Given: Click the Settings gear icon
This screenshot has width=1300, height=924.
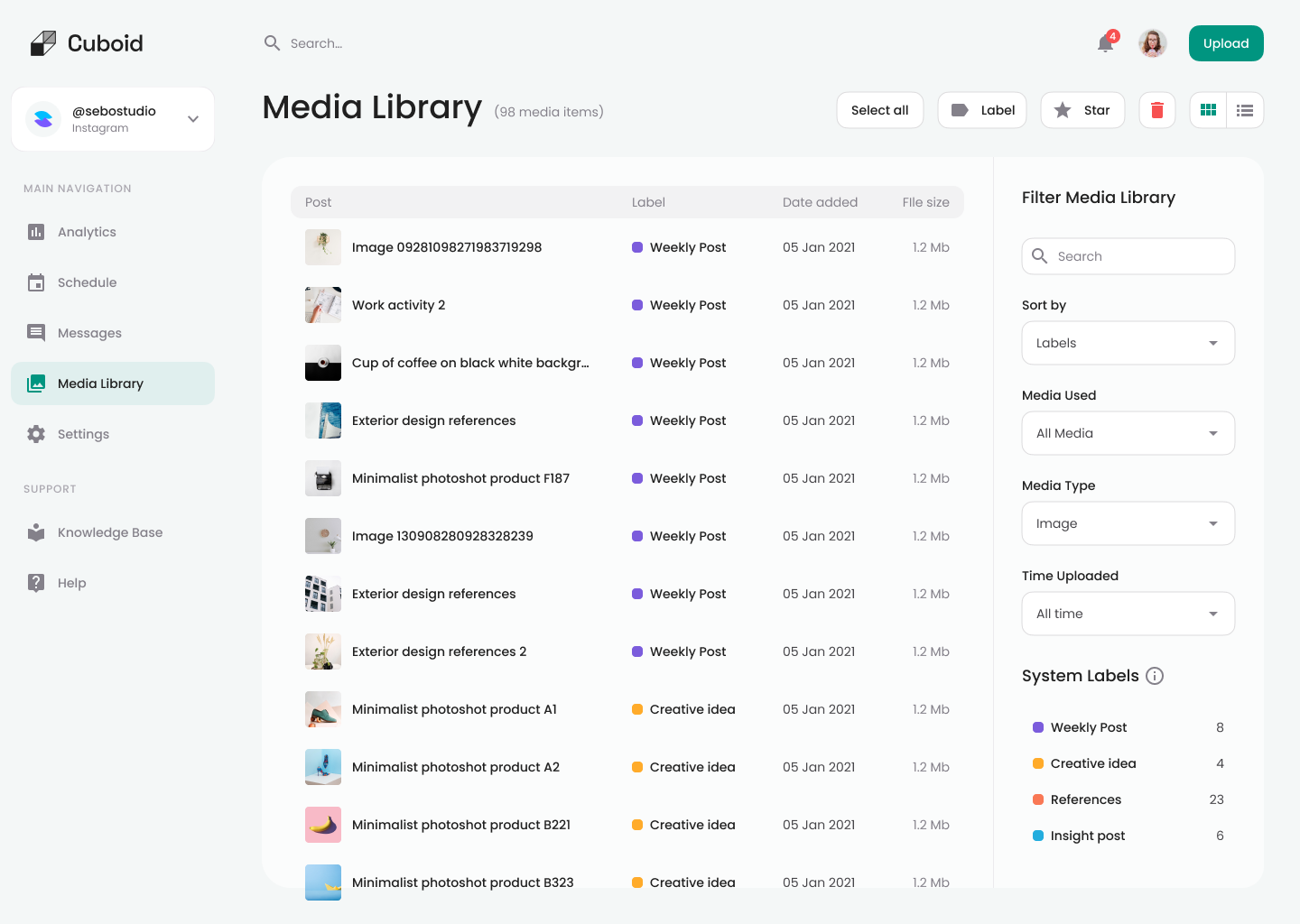Looking at the screenshot, I should click(x=36, y=434).
